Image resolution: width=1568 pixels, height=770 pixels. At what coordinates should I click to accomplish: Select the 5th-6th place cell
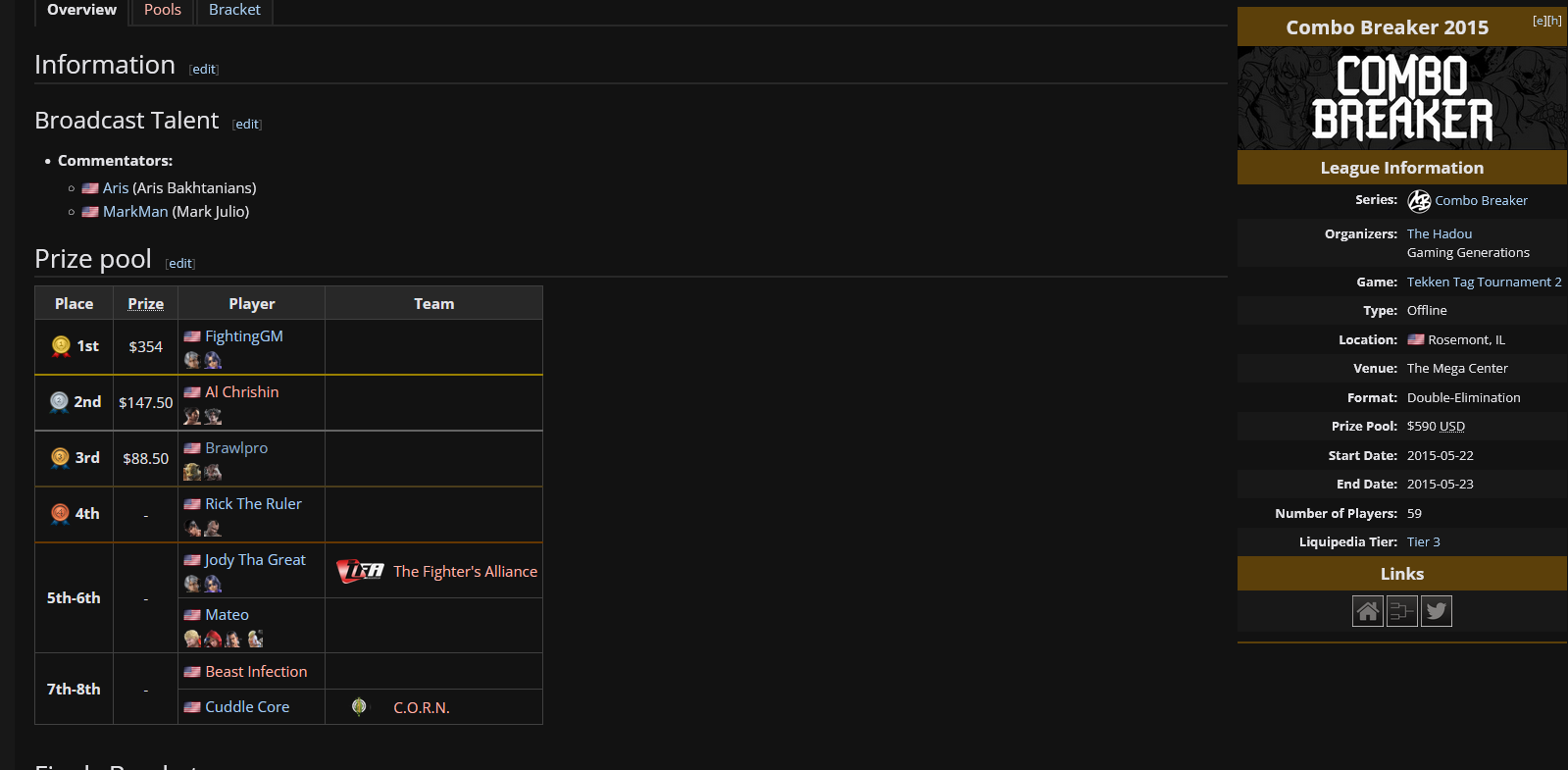tap(74, 598)
